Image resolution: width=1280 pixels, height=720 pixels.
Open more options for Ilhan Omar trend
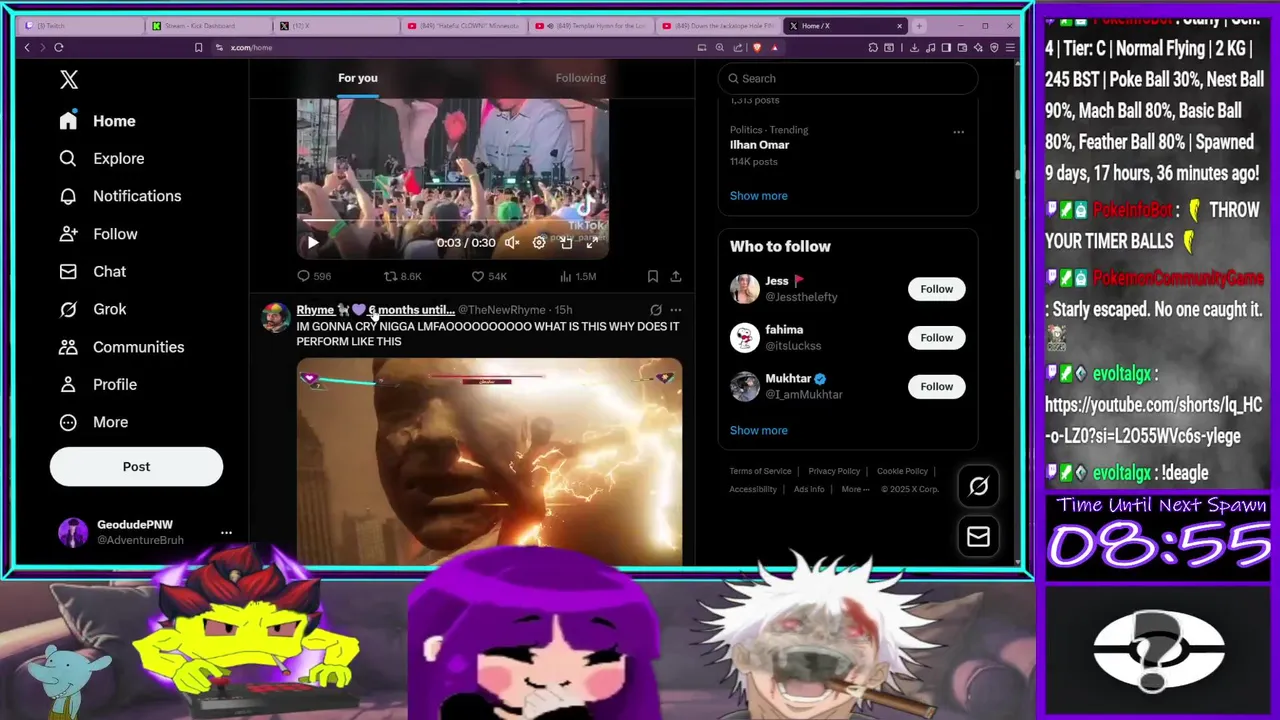958,131
